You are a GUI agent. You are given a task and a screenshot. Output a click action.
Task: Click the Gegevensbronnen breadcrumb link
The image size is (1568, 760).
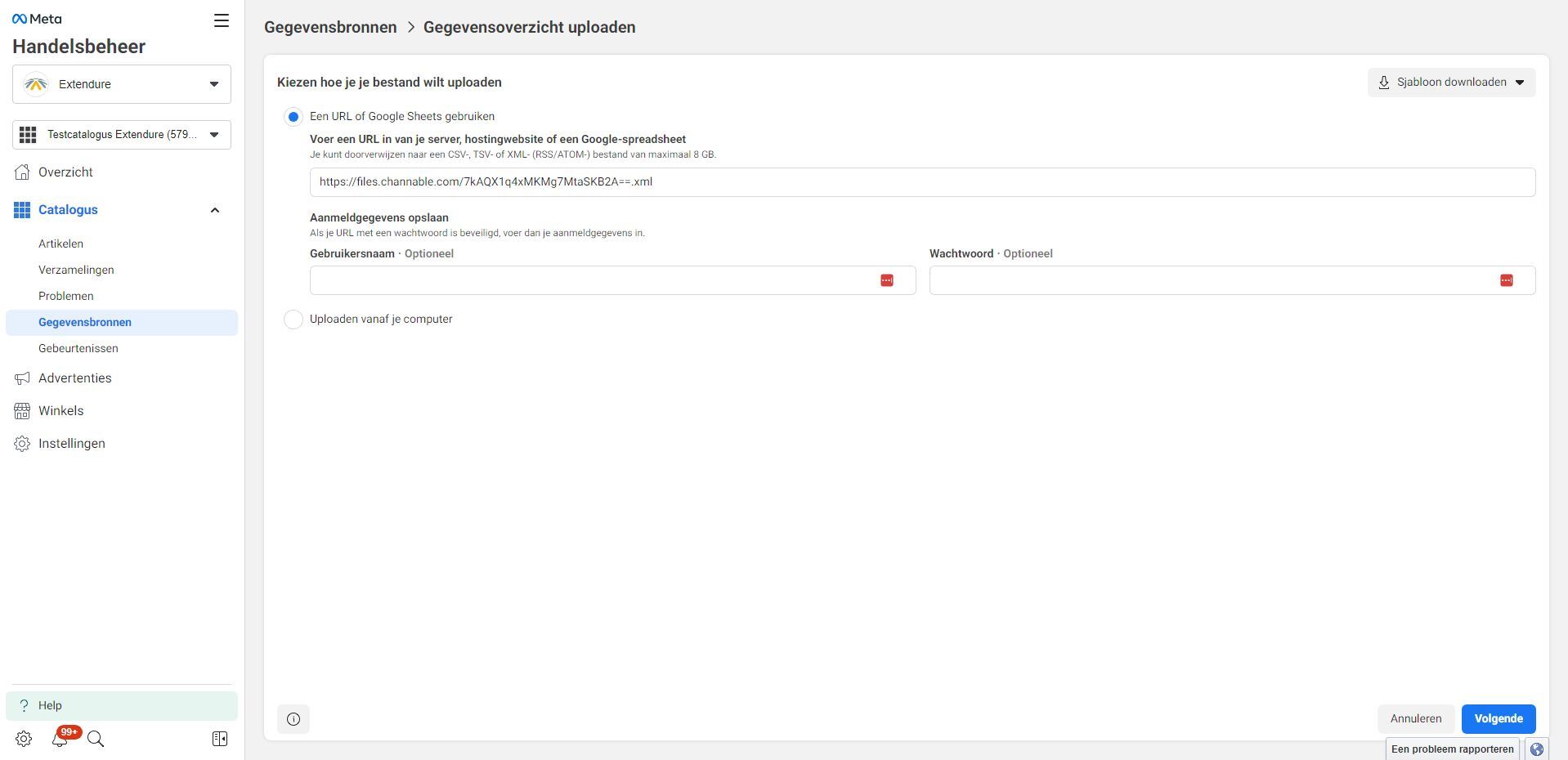click(330, 27)
